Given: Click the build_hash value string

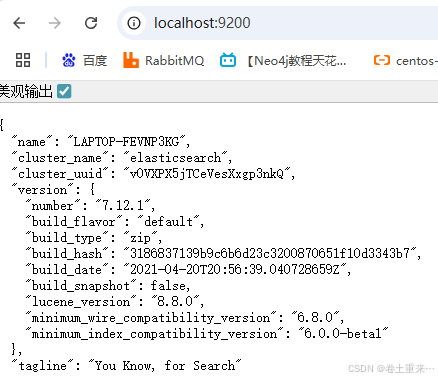Looking at the screenshot, I should coord(270,253).
